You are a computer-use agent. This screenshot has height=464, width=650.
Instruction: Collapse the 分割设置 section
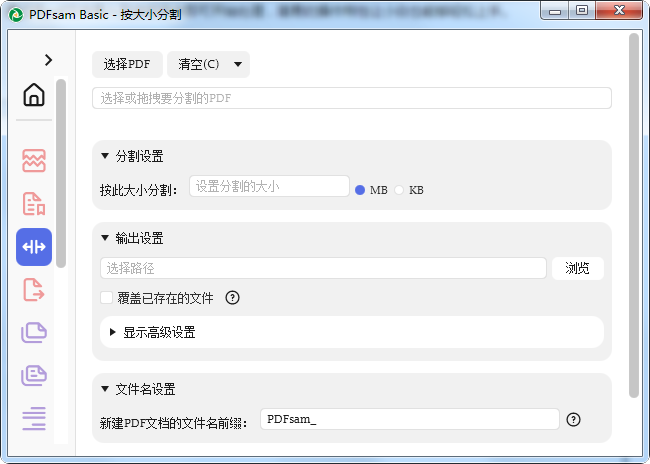105,156
